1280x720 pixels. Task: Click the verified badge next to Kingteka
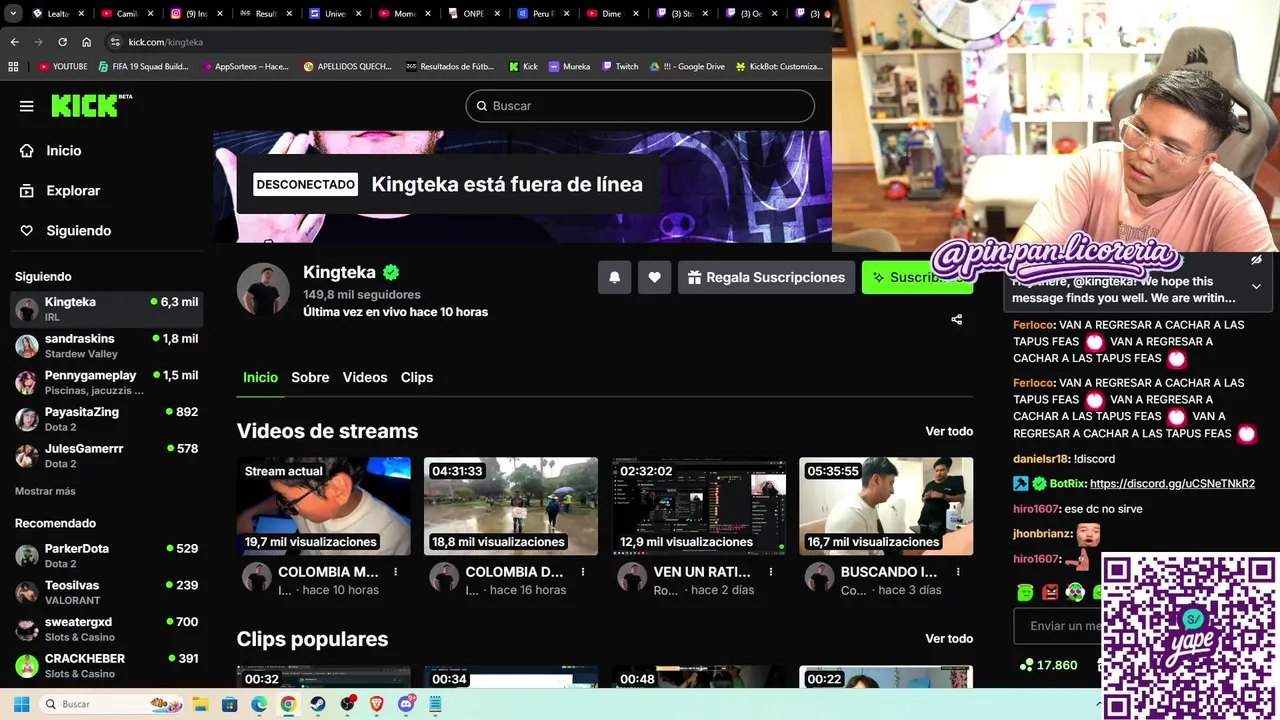tap(391, 272)
